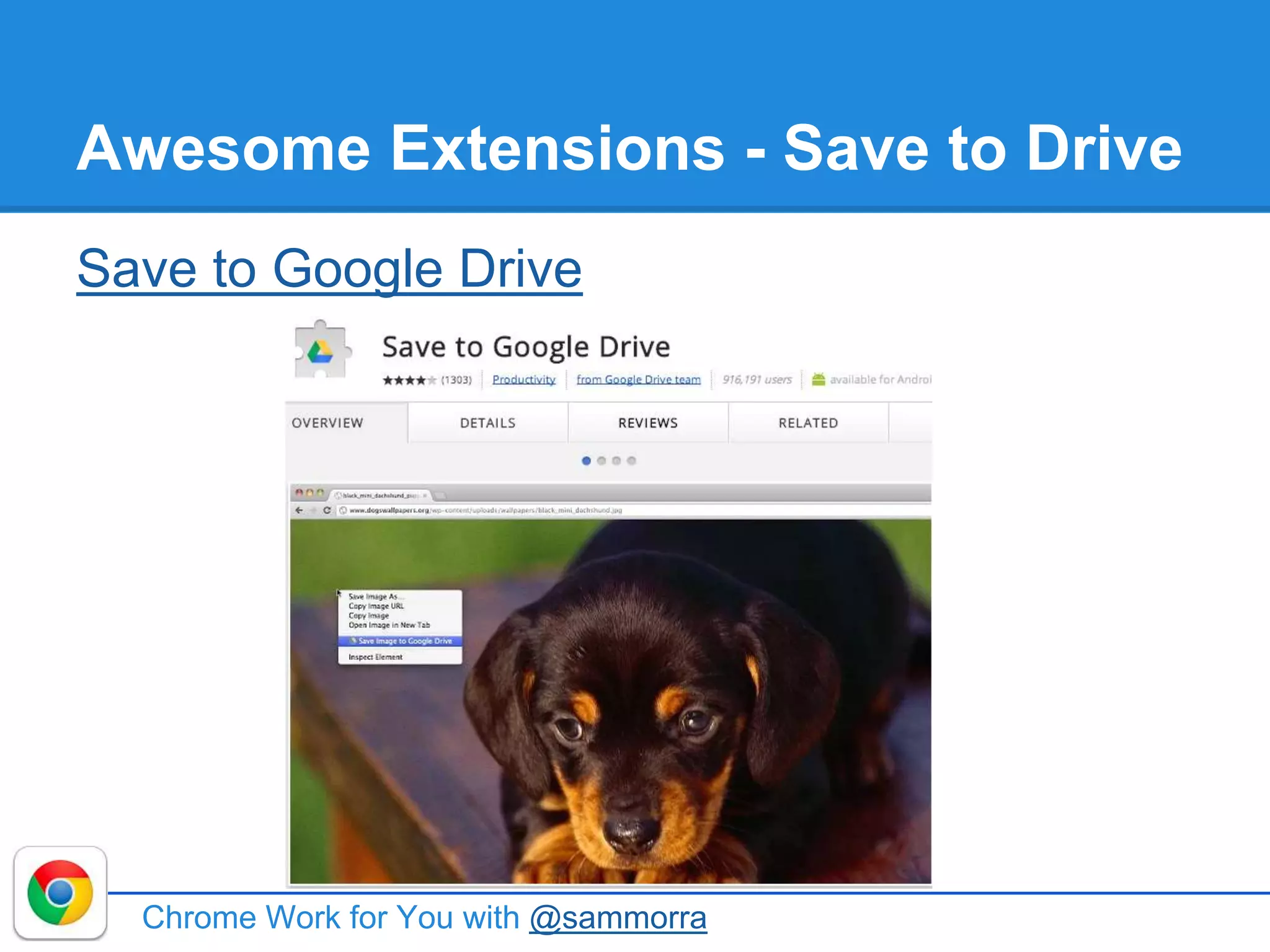Click the Save to Google Drive extension title
The width and height of the screenshot is (1270, 952).
526,347
